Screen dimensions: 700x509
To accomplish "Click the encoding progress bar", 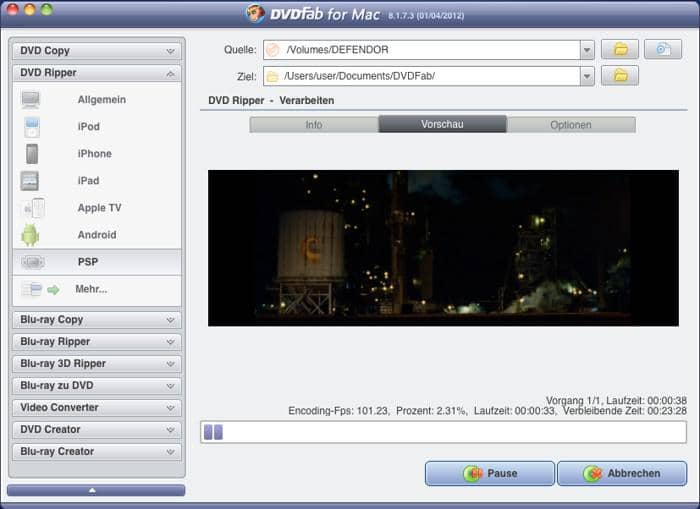I will (x=443, y=432).
